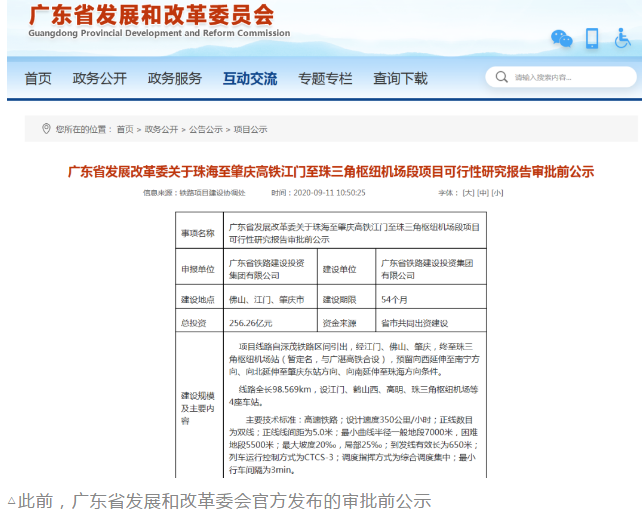Set font size to medium [中]
This screenshot has width=642, height=520.
coord(483,193)
